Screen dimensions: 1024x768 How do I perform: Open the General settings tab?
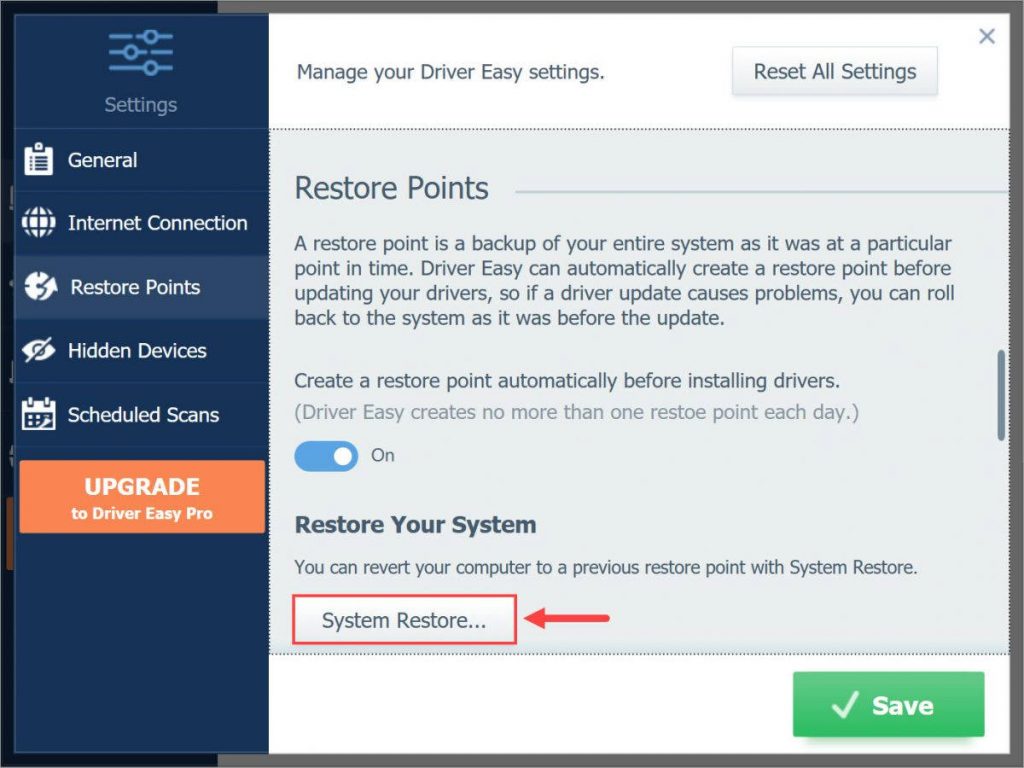141,160
